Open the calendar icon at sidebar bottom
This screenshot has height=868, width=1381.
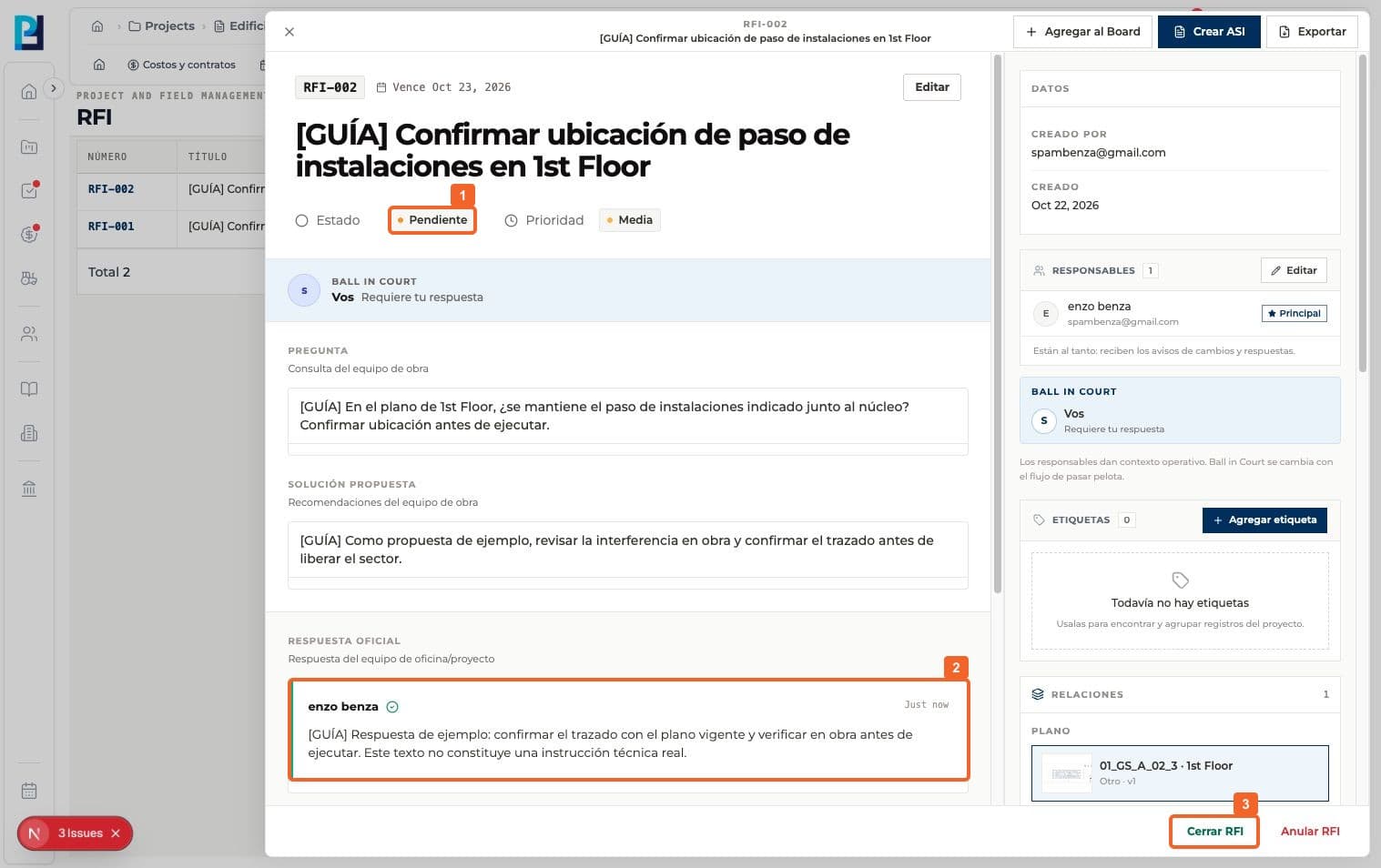[x=29, y=791]
